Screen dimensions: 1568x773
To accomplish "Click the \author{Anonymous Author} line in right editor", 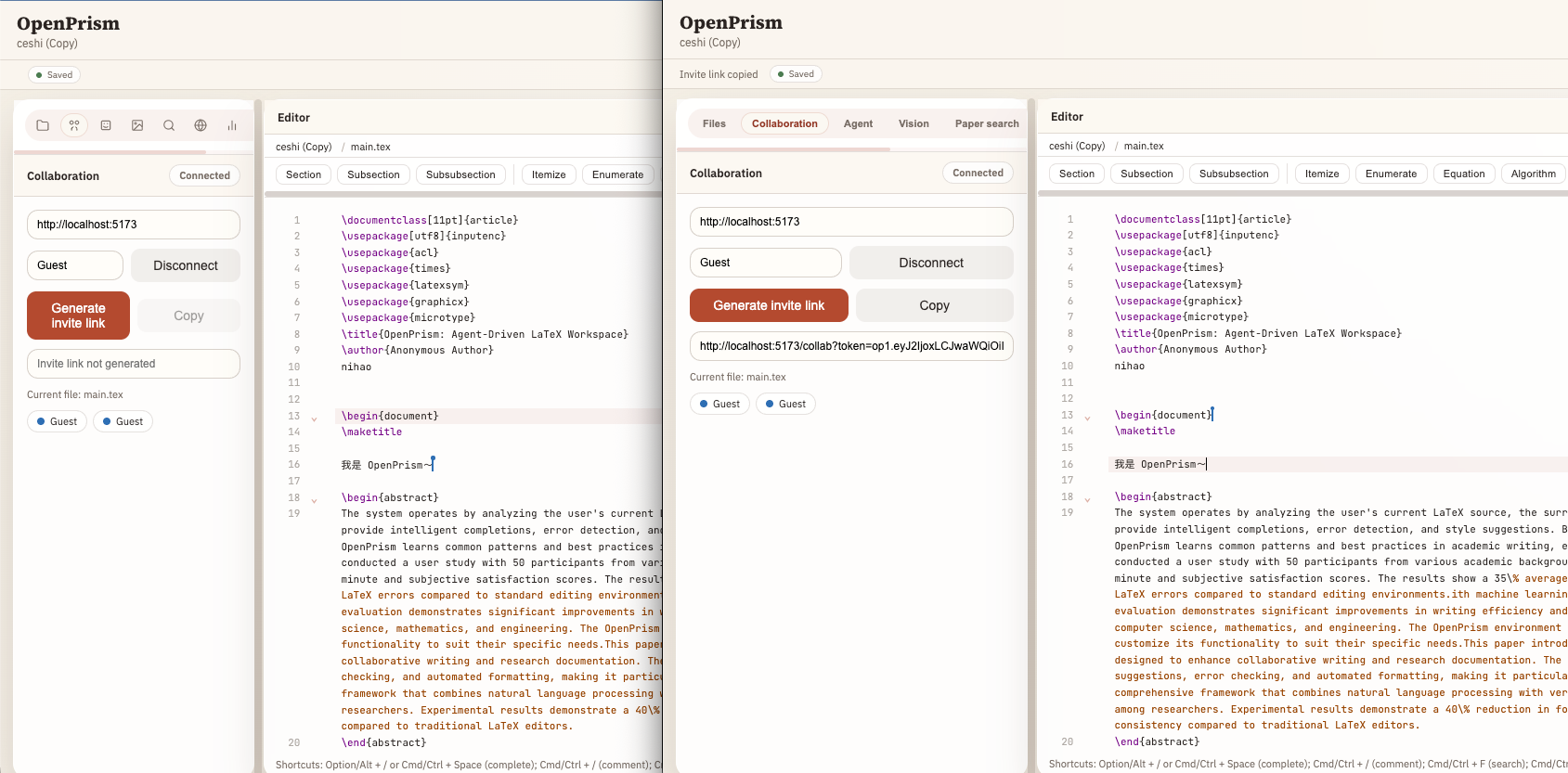I will point(1190,350).
